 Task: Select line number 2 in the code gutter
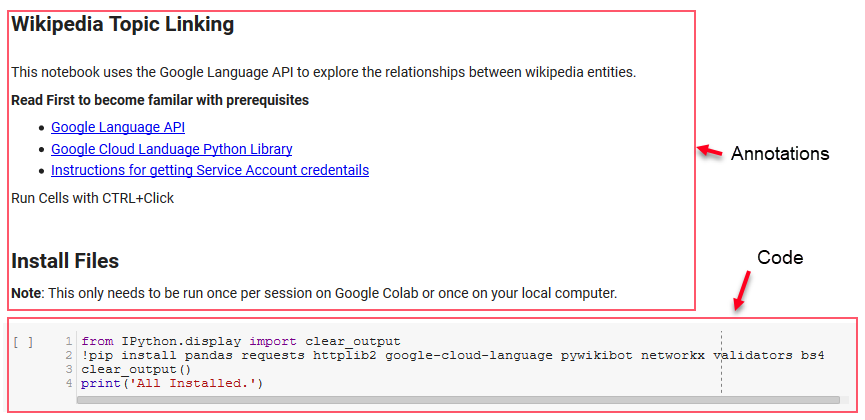69,356
